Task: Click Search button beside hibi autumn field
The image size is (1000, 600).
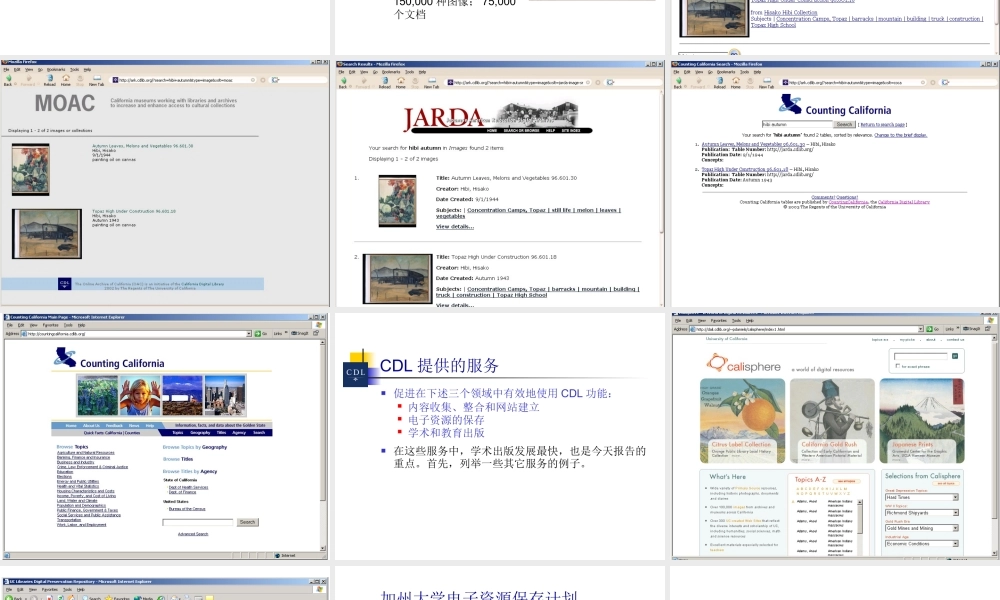Action: [x=845, y=125]
